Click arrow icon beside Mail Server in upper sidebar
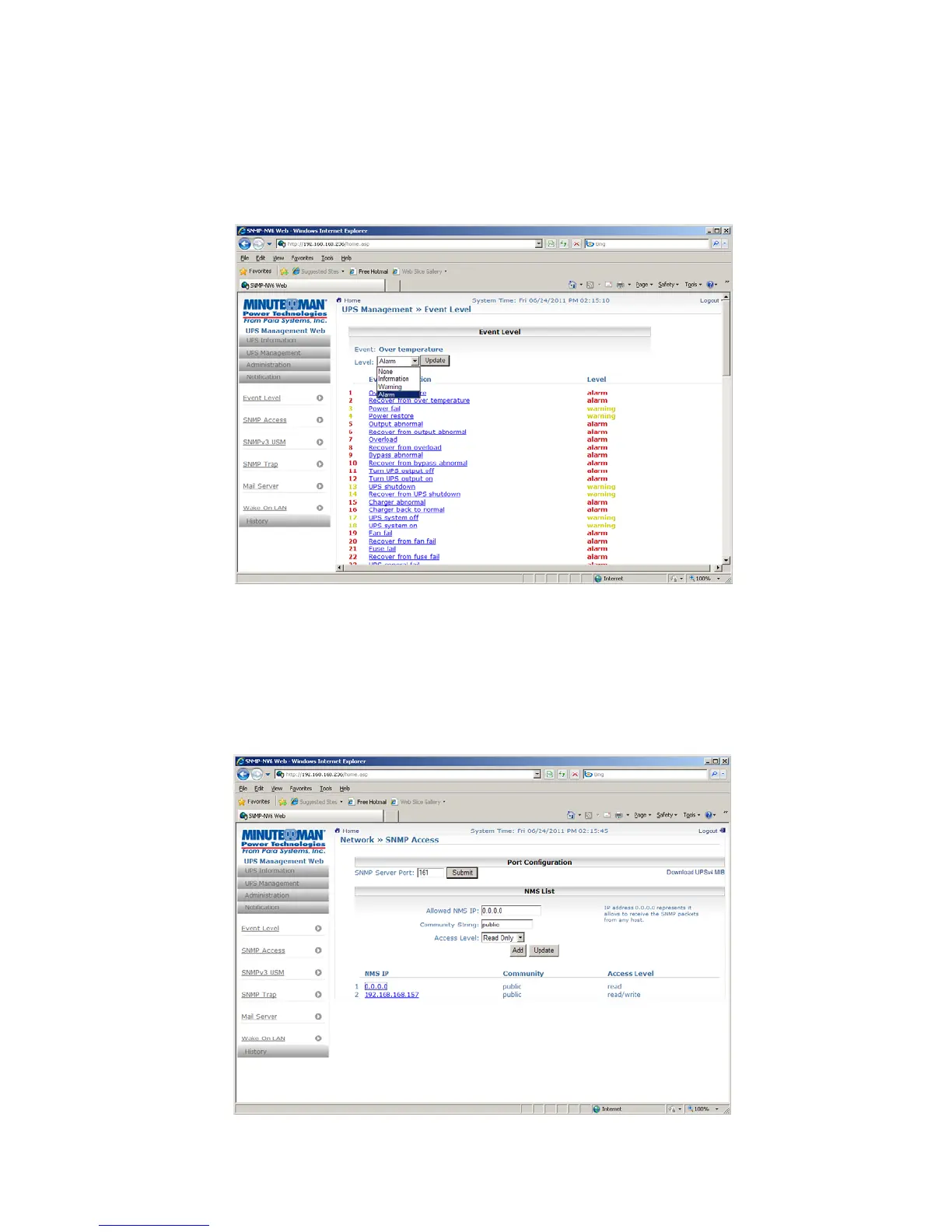The width and height of the screenshot is (952, 1232). pos(320,486)
